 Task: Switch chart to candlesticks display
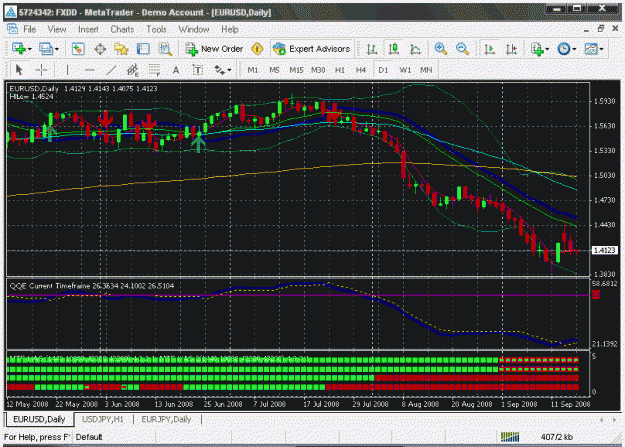click(394, 49)
